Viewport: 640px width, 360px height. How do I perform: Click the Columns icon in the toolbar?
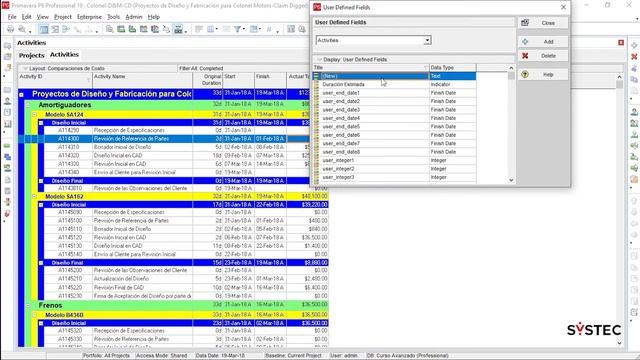pyautogui.click(x=211, y=29)
